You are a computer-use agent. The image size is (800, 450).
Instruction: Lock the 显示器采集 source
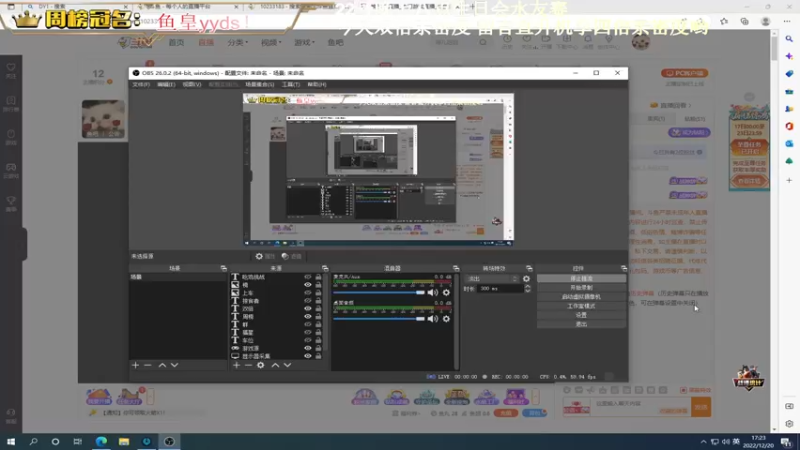pyautogui.click(x=318, y=356)
